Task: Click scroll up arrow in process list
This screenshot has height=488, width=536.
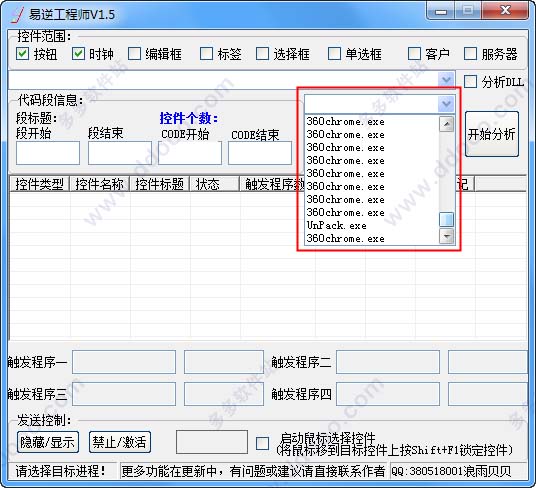Action: coord(446,124)
